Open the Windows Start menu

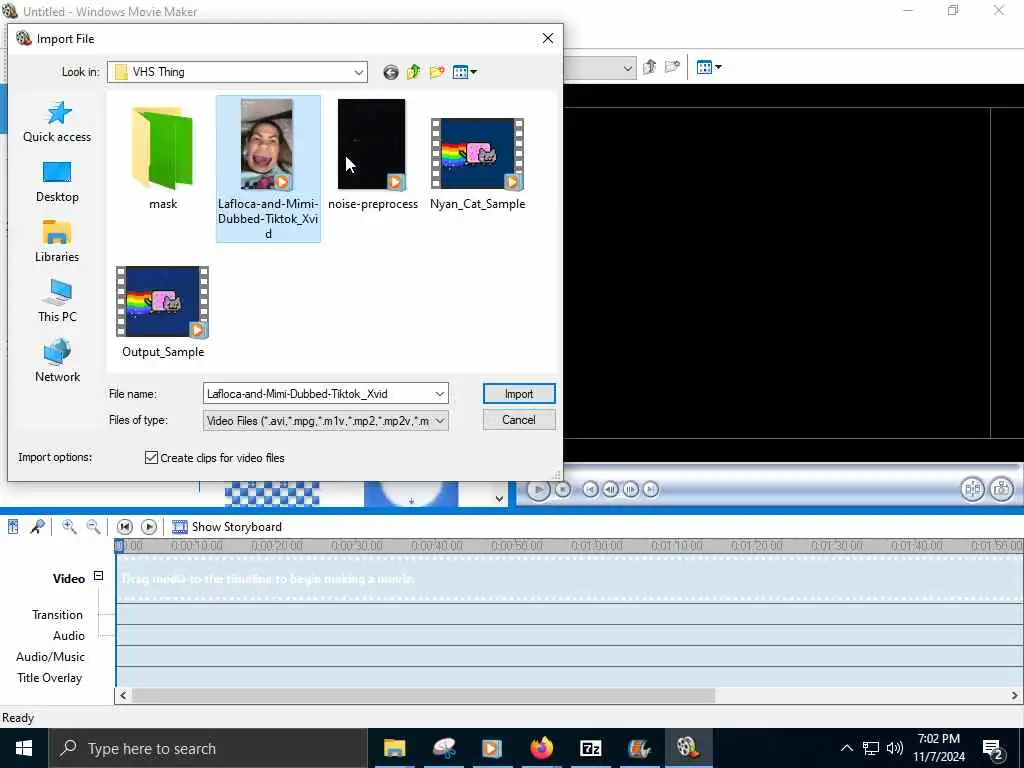coord(24,748)
